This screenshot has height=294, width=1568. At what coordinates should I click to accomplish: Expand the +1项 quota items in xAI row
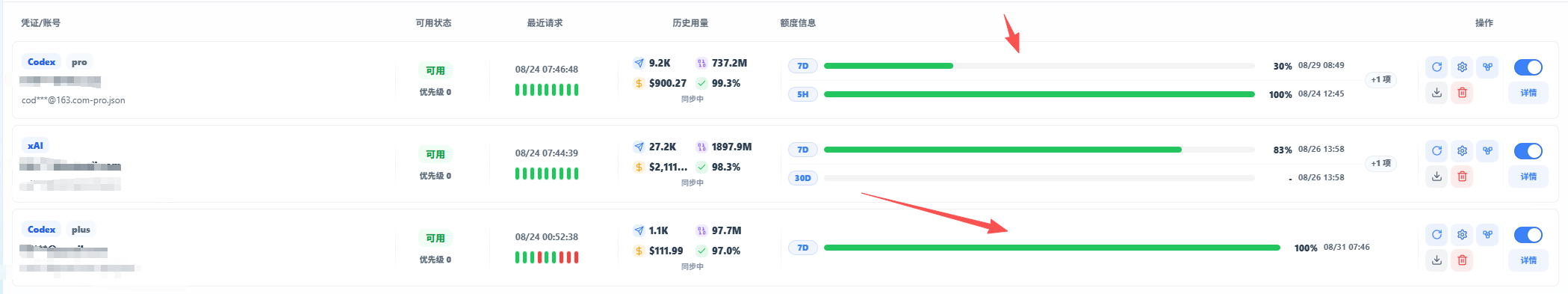click(1380, 163)
